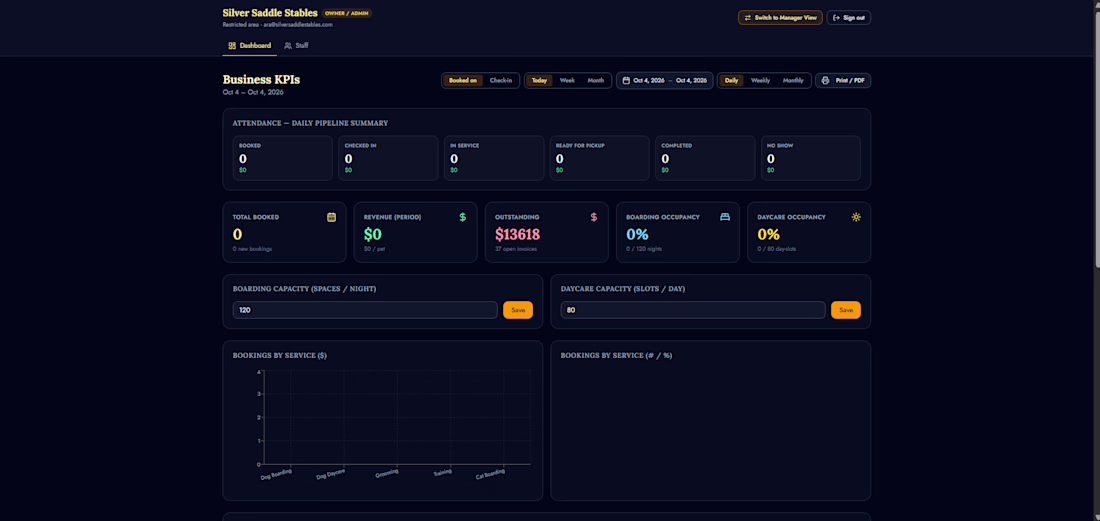Select the Booked on filter
This screenshot has height=521, width=1100.
463,81
